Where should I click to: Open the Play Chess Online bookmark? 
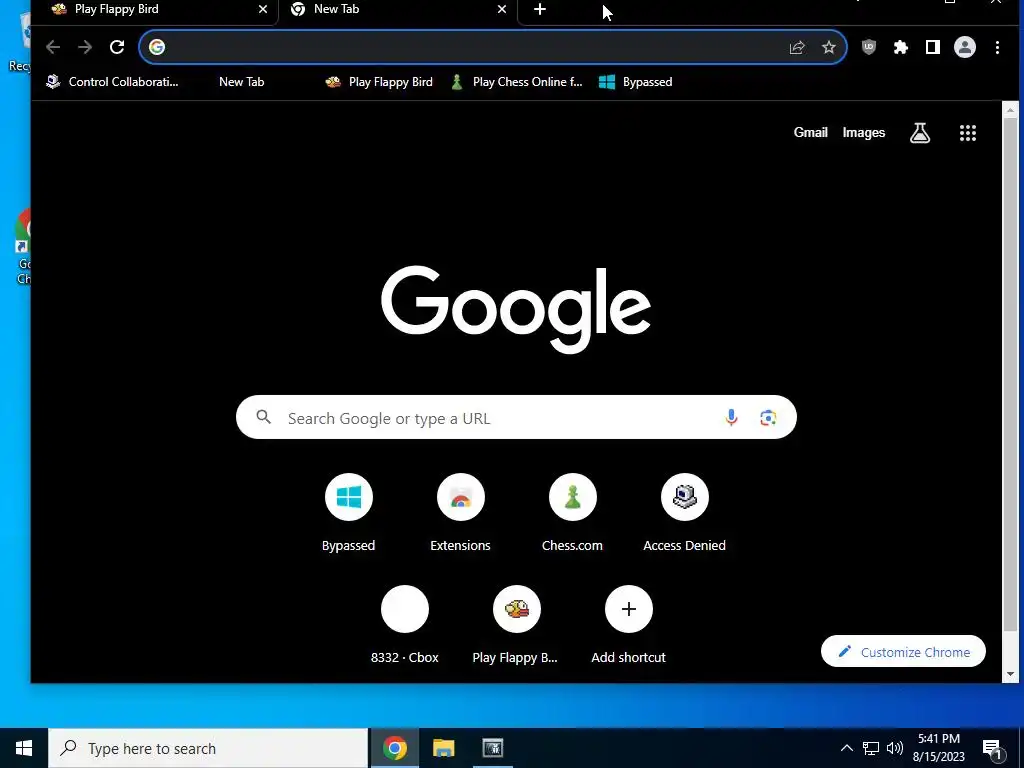tap(516, 82)
